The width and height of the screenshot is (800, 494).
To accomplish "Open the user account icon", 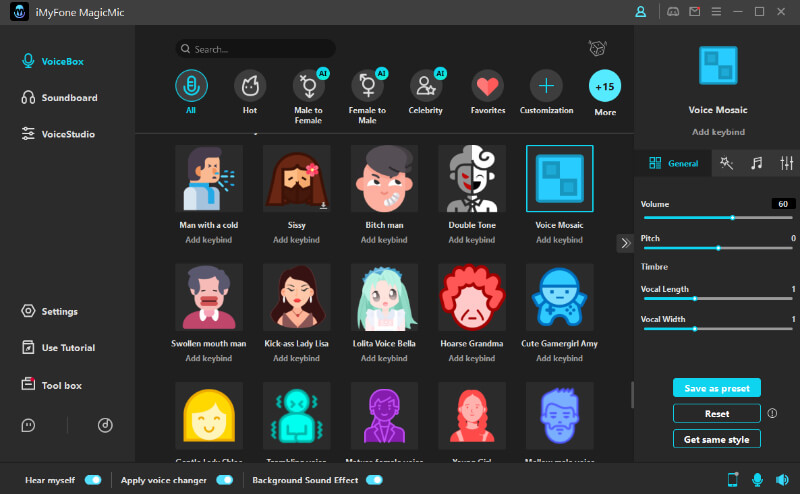I will [x=640, y=12].
